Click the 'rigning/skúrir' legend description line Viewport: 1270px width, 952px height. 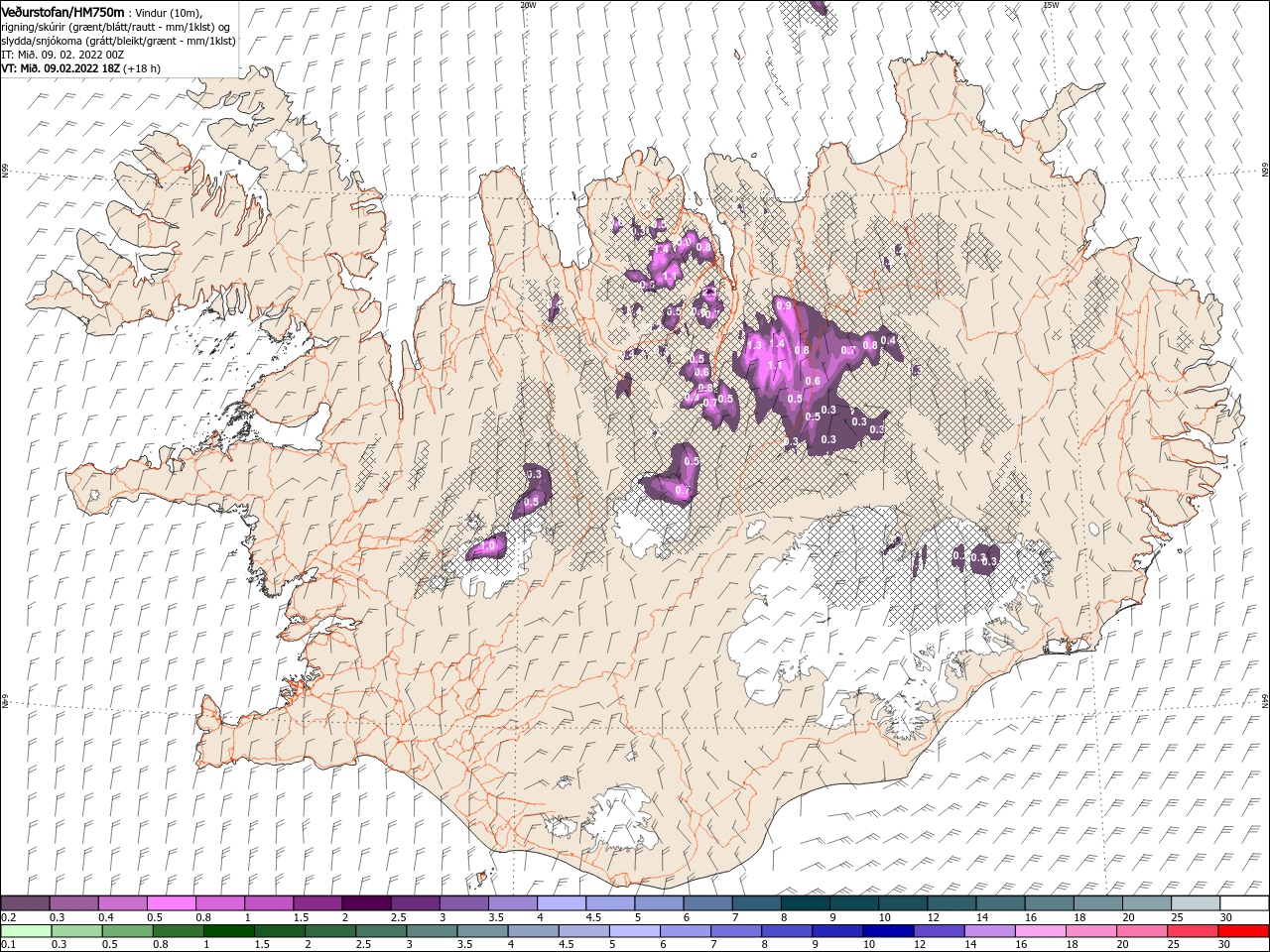point(117,26)
